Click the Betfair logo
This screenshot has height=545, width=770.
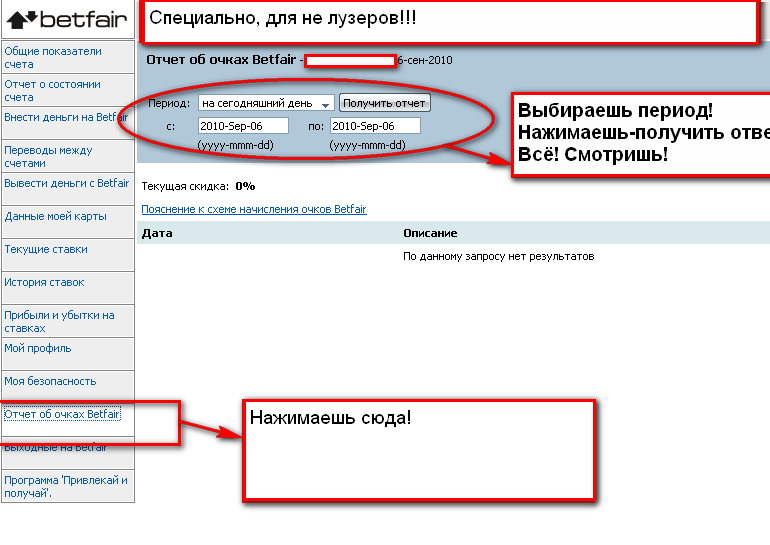click(67, 19)
